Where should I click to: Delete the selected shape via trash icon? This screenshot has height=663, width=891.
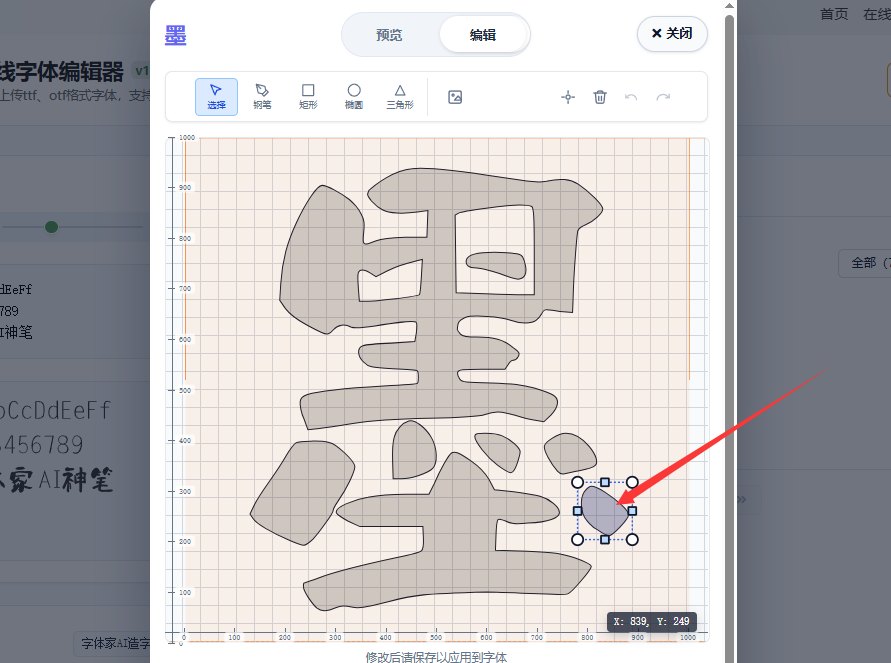point(600,97)
